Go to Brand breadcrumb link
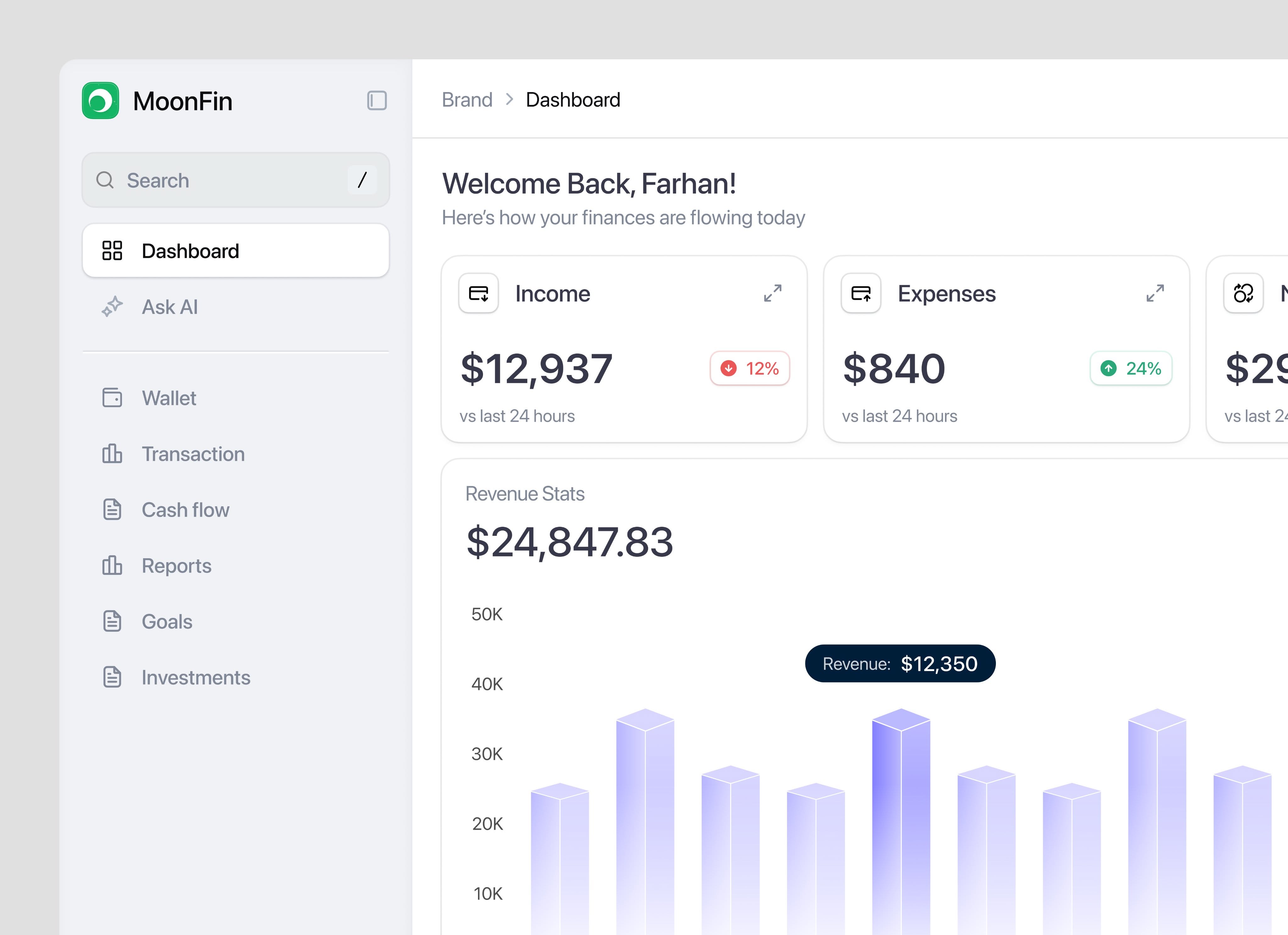 tap(467, 100)
